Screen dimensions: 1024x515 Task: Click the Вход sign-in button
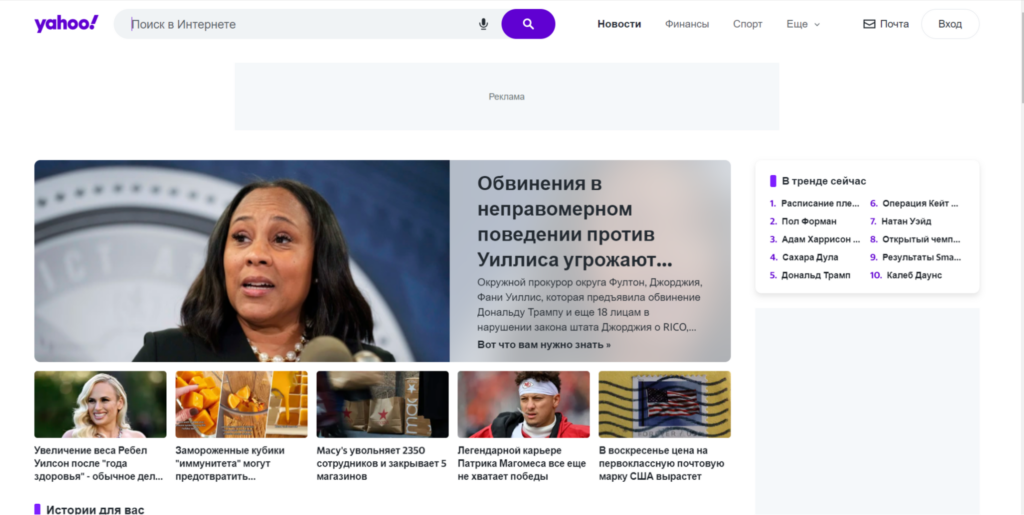950,24
